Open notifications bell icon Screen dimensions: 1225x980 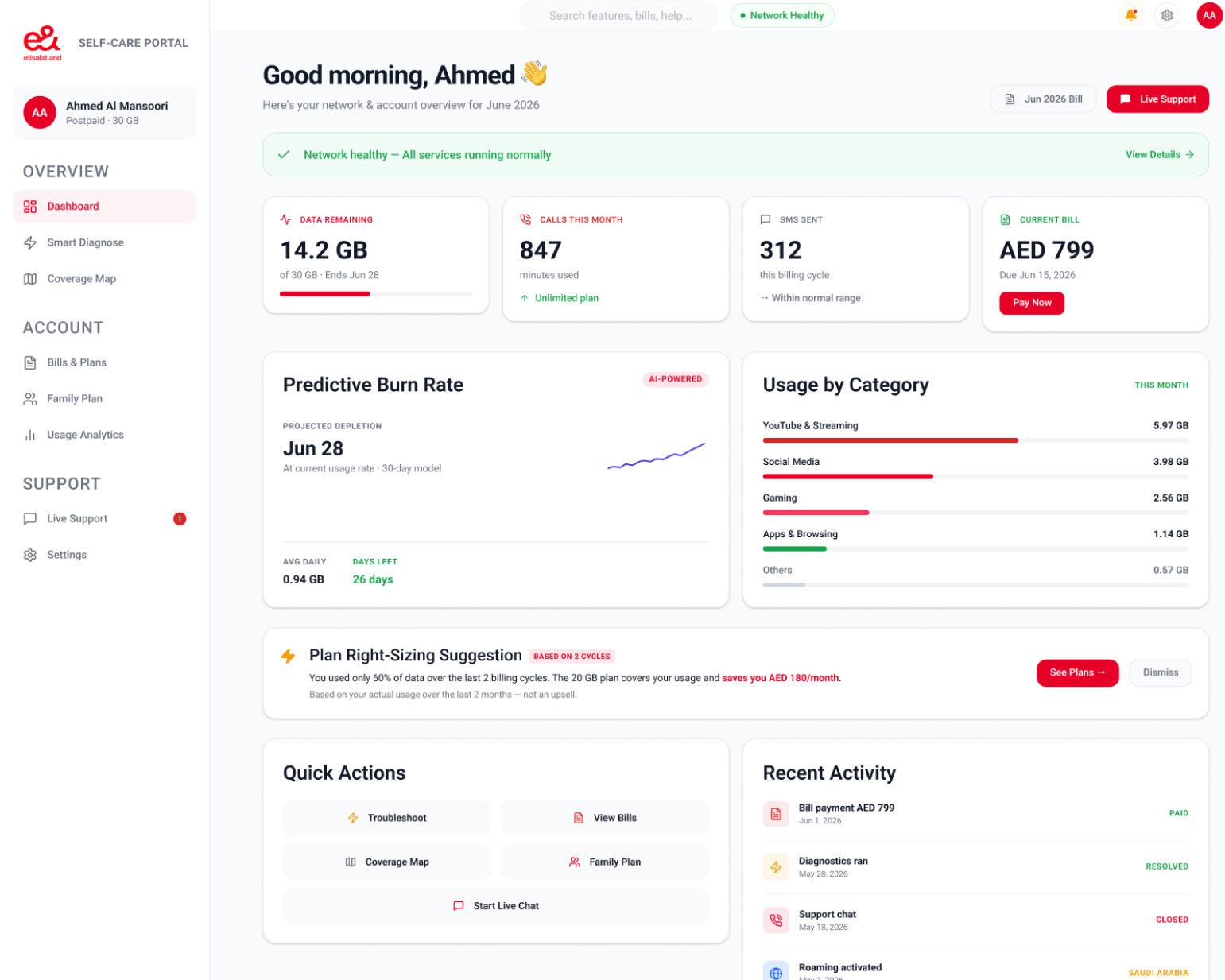tap(1130, 15)
